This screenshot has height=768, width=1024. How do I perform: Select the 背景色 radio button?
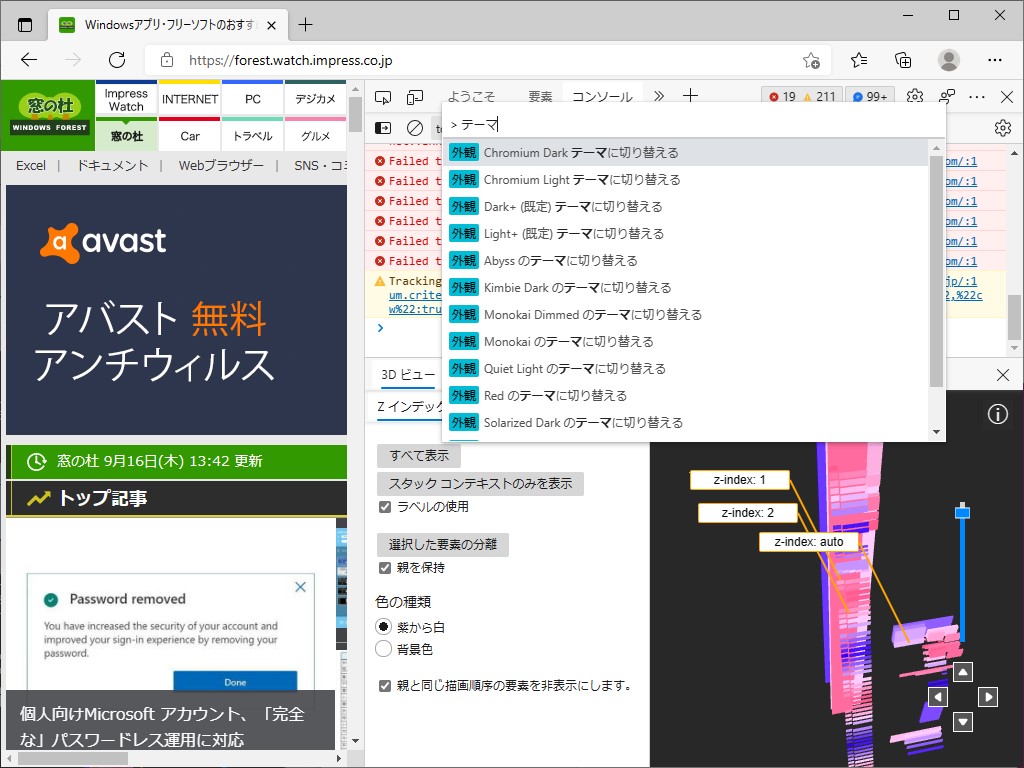[383, 648]
